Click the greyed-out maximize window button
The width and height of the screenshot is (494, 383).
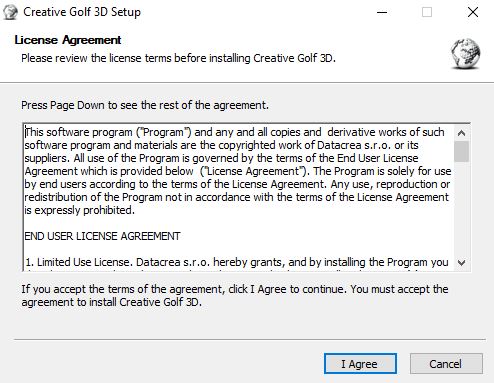(427, 12)
